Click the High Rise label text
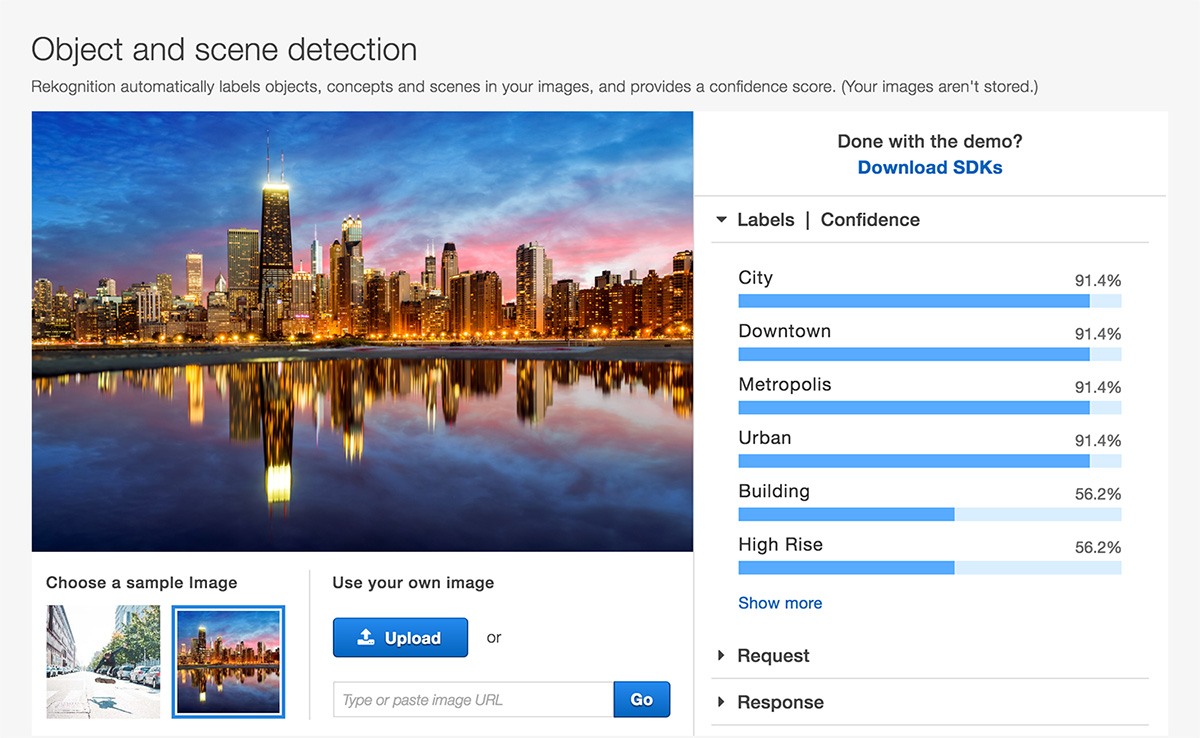 click(x=780, y=545)
